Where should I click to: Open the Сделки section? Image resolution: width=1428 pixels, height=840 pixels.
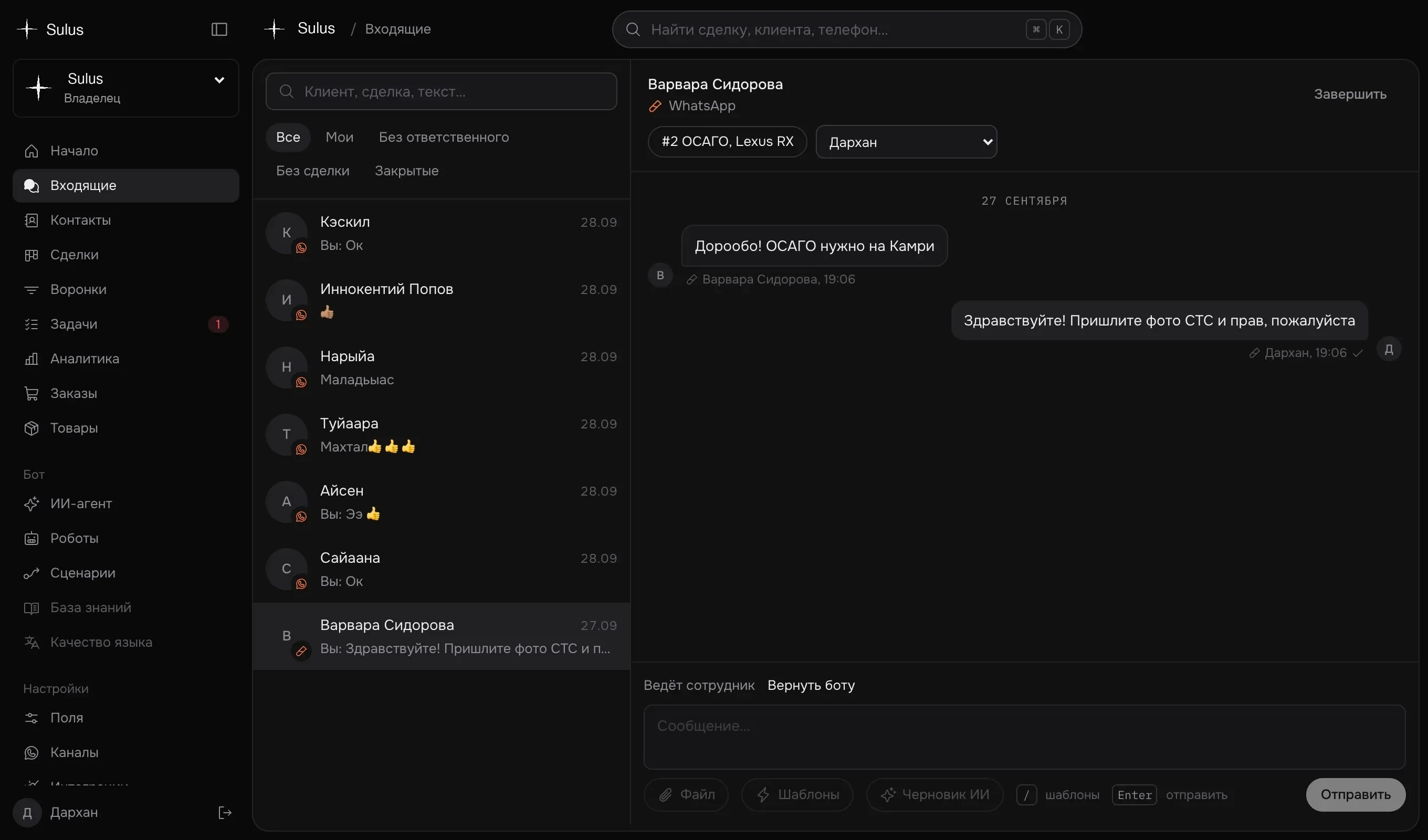pos(125,255)
